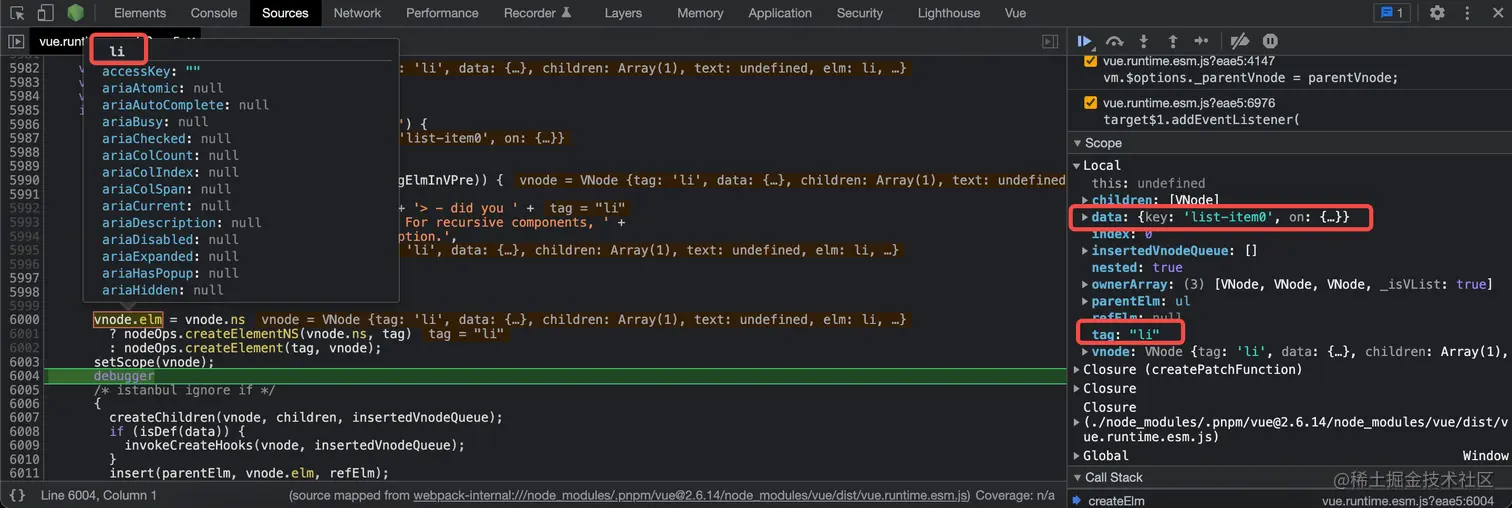The height and width of the screenshot is (508, 1512).
Task: Open the Network tab
Action: (x=357, y=13)
